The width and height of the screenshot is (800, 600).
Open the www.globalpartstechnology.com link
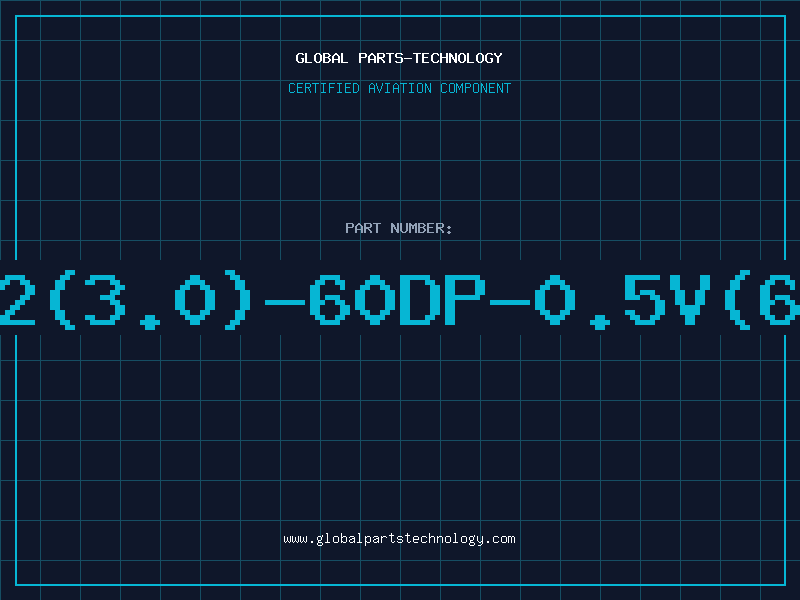pyautogui.click(x=399, y=539)
